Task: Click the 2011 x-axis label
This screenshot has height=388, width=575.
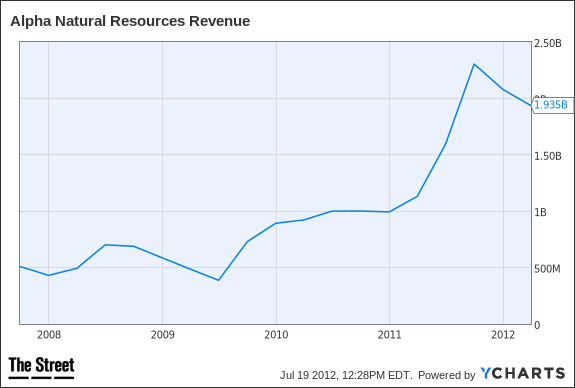Action: coord(389,335)
